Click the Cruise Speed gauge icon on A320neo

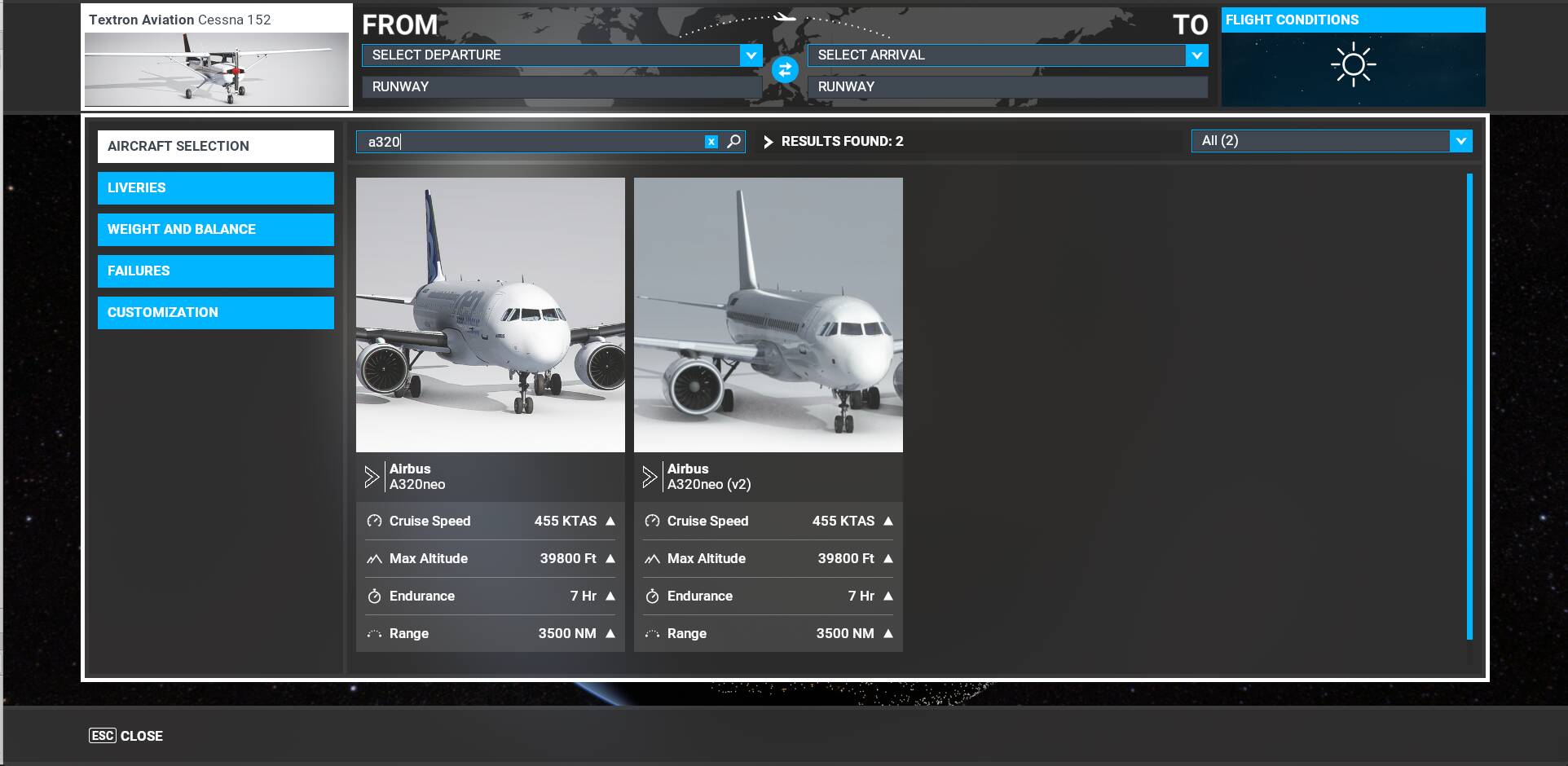(x=373, y=521)
